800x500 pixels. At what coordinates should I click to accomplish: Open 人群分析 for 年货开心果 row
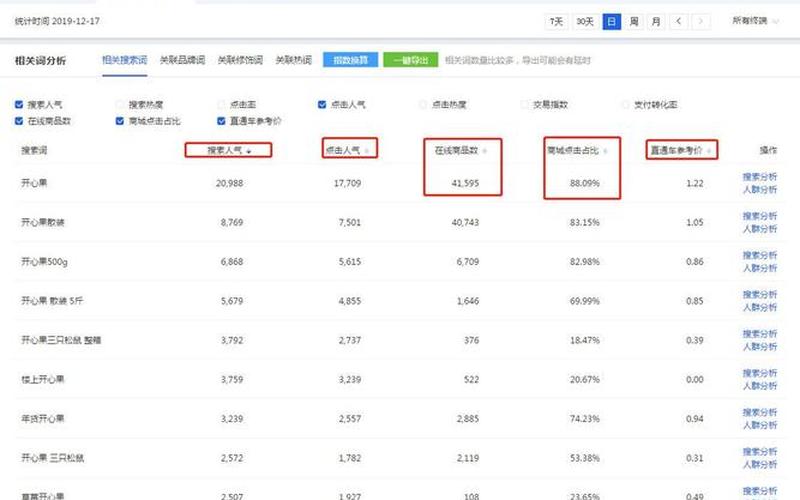[760, 426]
